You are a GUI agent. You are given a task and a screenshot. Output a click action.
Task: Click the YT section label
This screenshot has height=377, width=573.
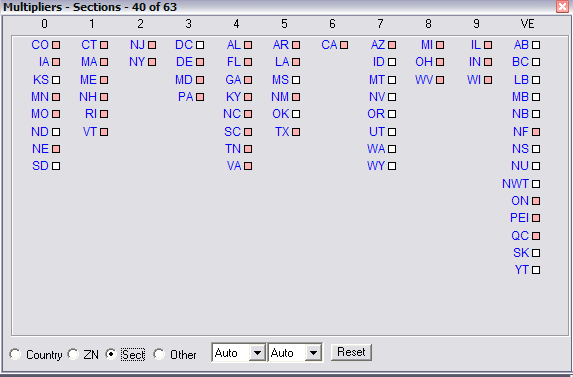[x=522, y=270]
